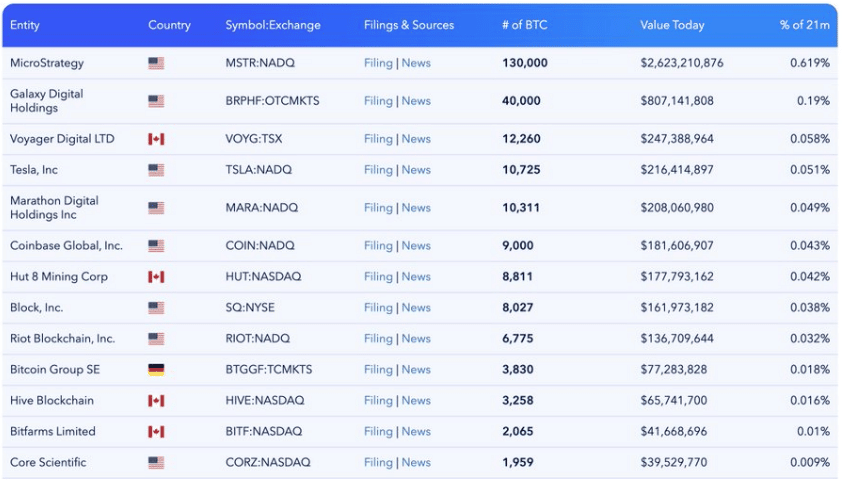Click the German flag for Bitcoin Group SE
The width and height of the screenshot is (843, 484).
(x=156, y=370)
